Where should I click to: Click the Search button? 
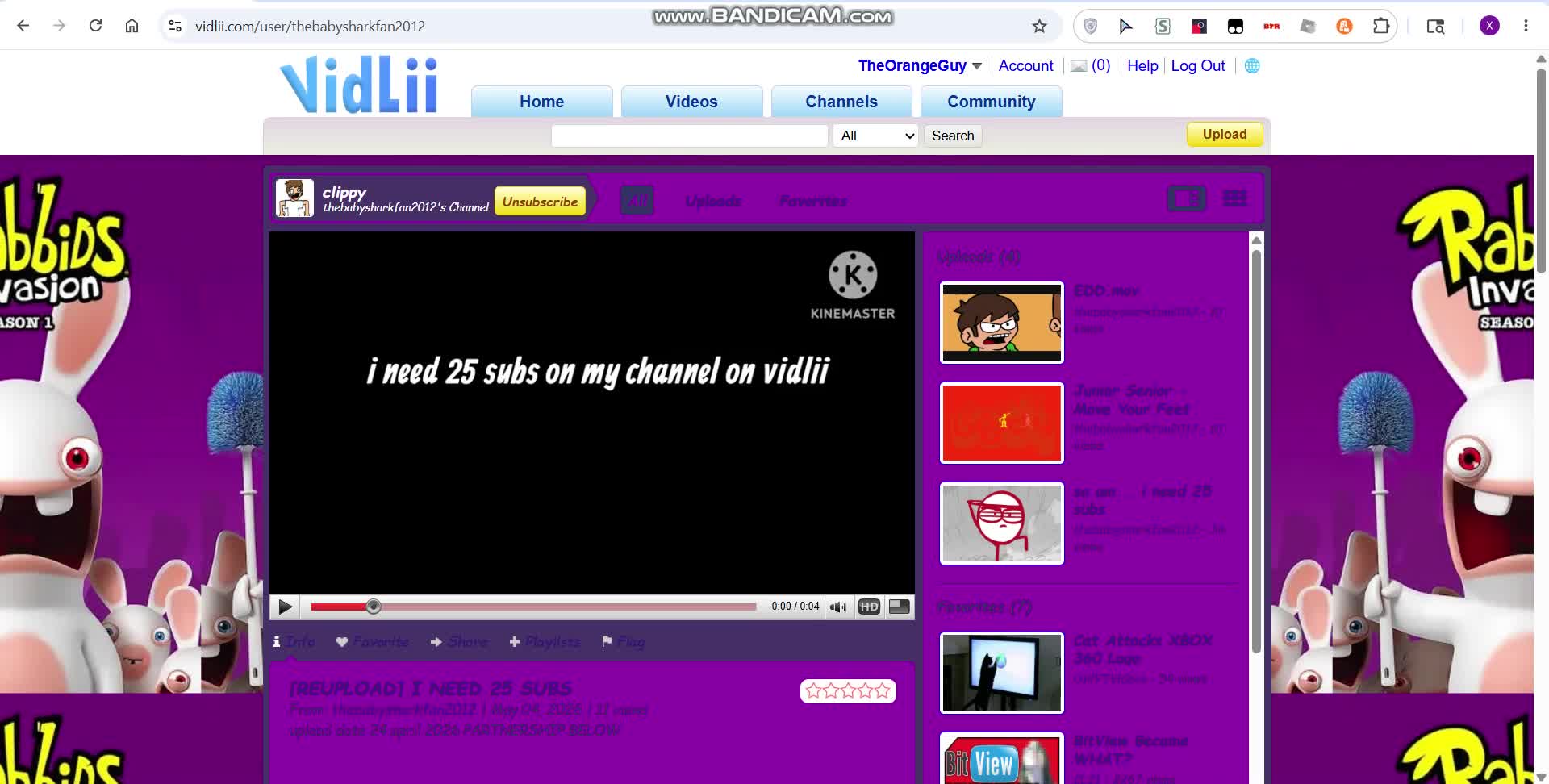pyautogui.click(x=953, y=136)
